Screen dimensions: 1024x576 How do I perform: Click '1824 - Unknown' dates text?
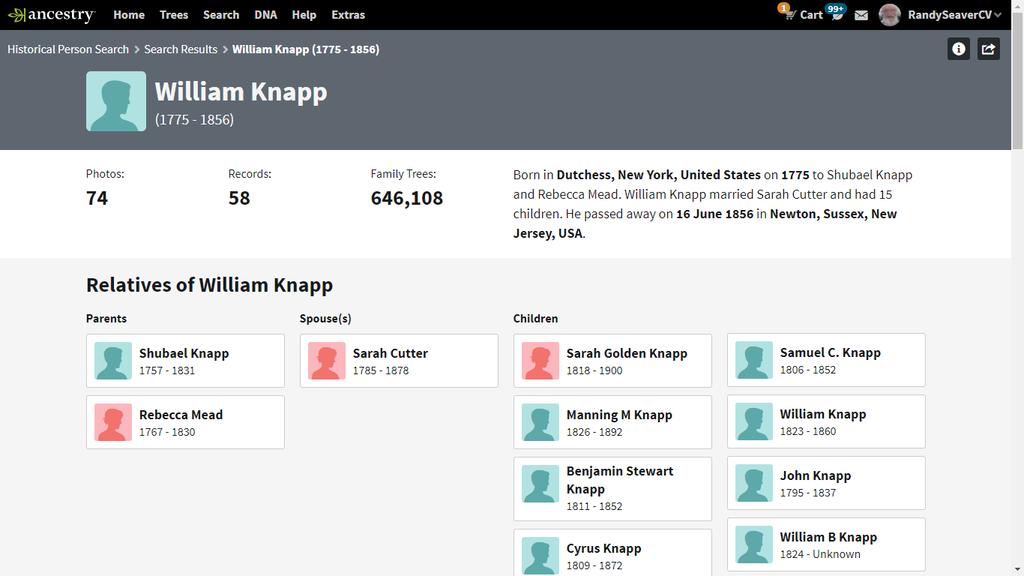[x=820, y=554]
